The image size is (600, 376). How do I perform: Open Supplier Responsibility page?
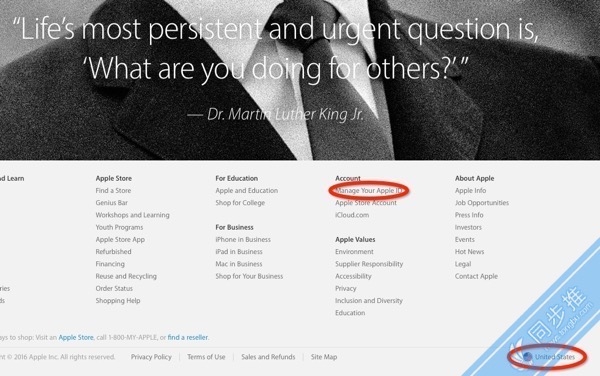(369, 264)
